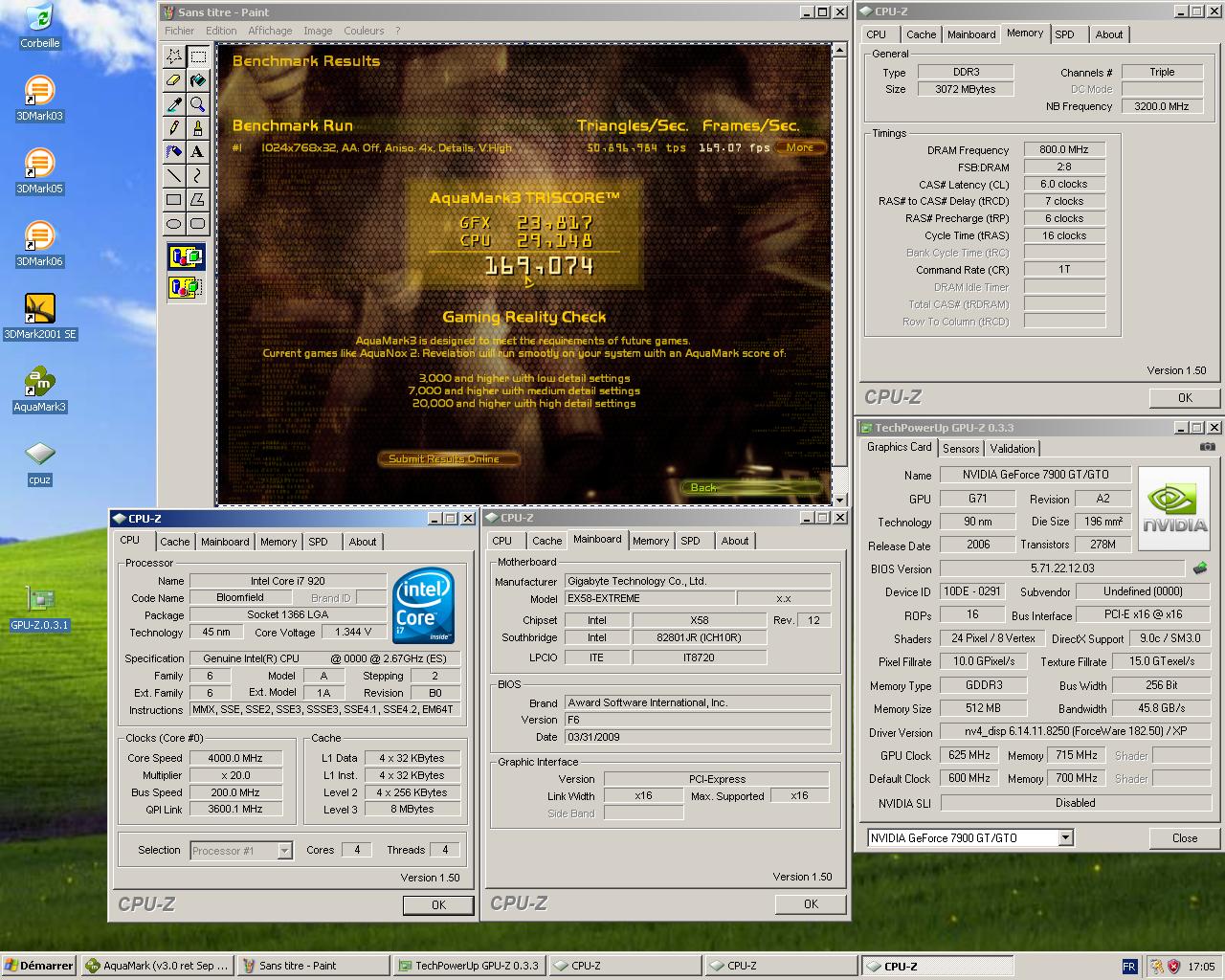Enable opaque selection option in Paint toolbox
This screenshot has height=980, width=1225.
tap(186, 256)
